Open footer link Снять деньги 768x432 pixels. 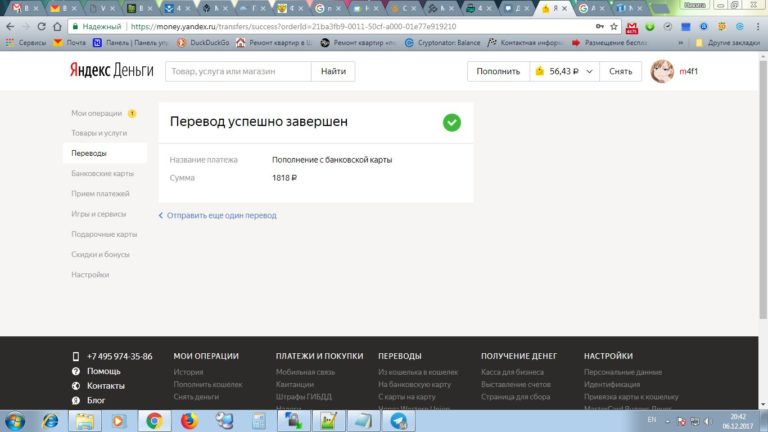point(196,397)
